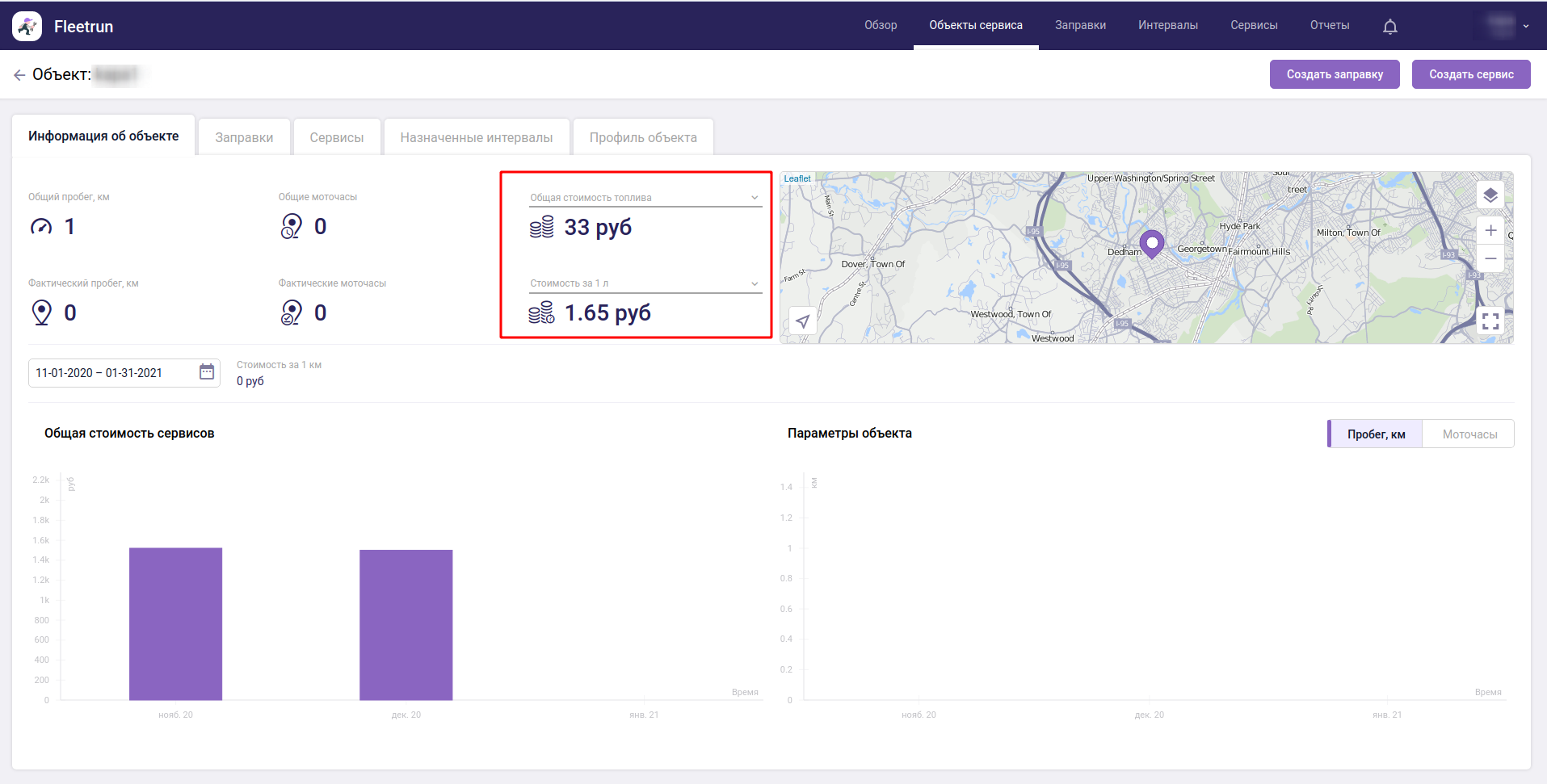Zoom out on the map

1490,259
